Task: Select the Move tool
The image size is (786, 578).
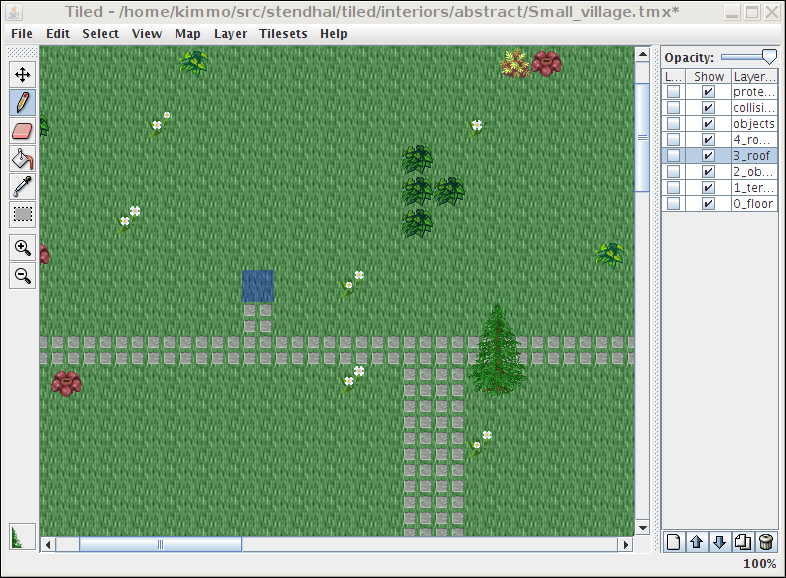Action: 22,74
